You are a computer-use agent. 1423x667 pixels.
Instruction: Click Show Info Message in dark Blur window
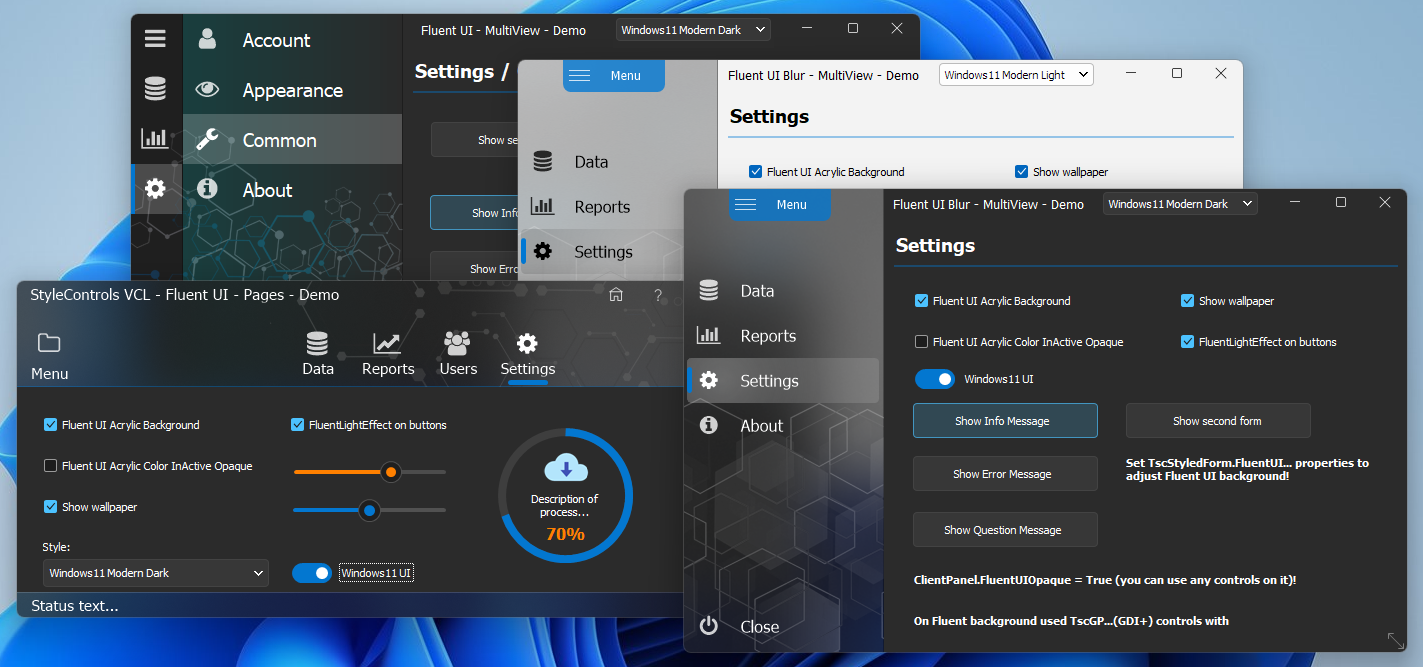1005,421
